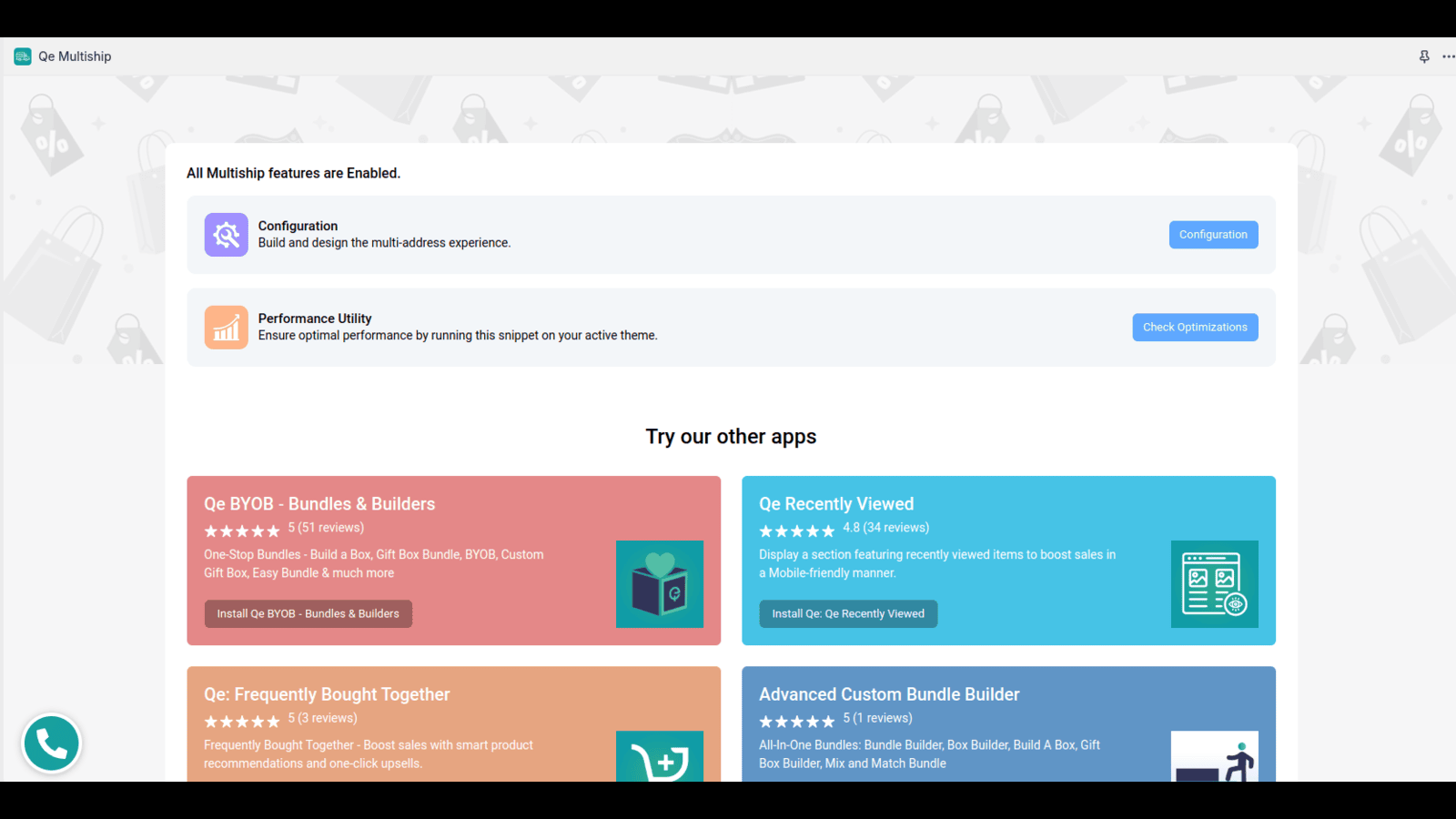Screen dimensions: 1456x819
Task: Run Check Optimizations on active theme
Action: [x=1195, y=327]
